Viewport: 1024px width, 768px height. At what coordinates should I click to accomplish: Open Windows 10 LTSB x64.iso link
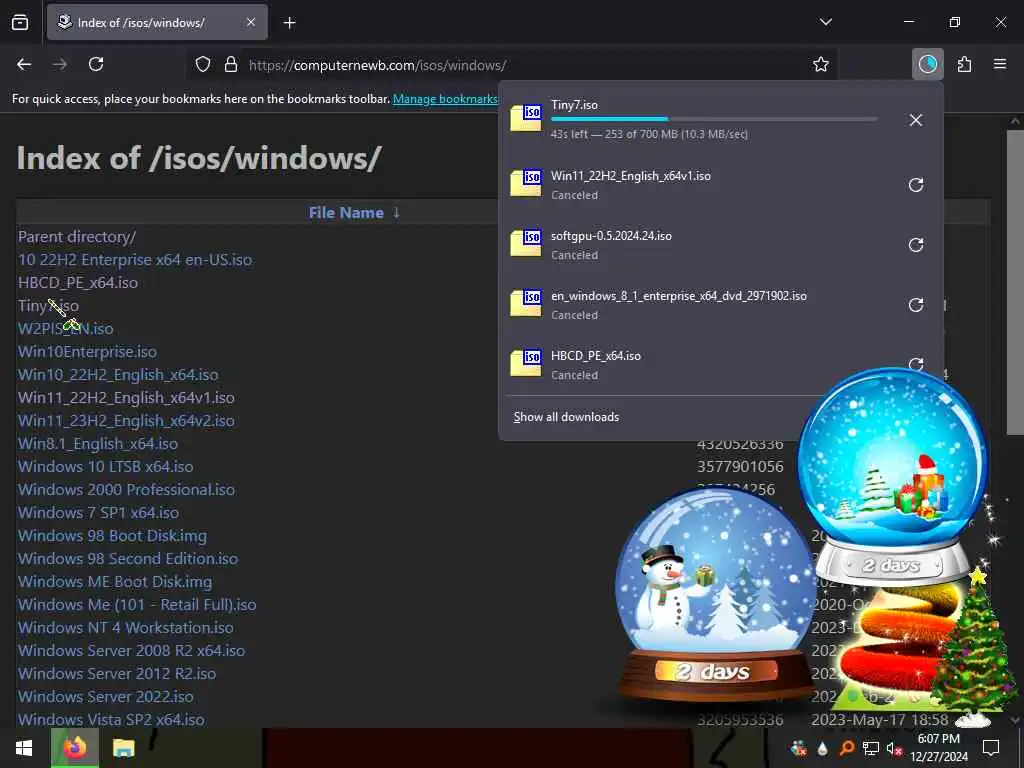pos(106,466)
